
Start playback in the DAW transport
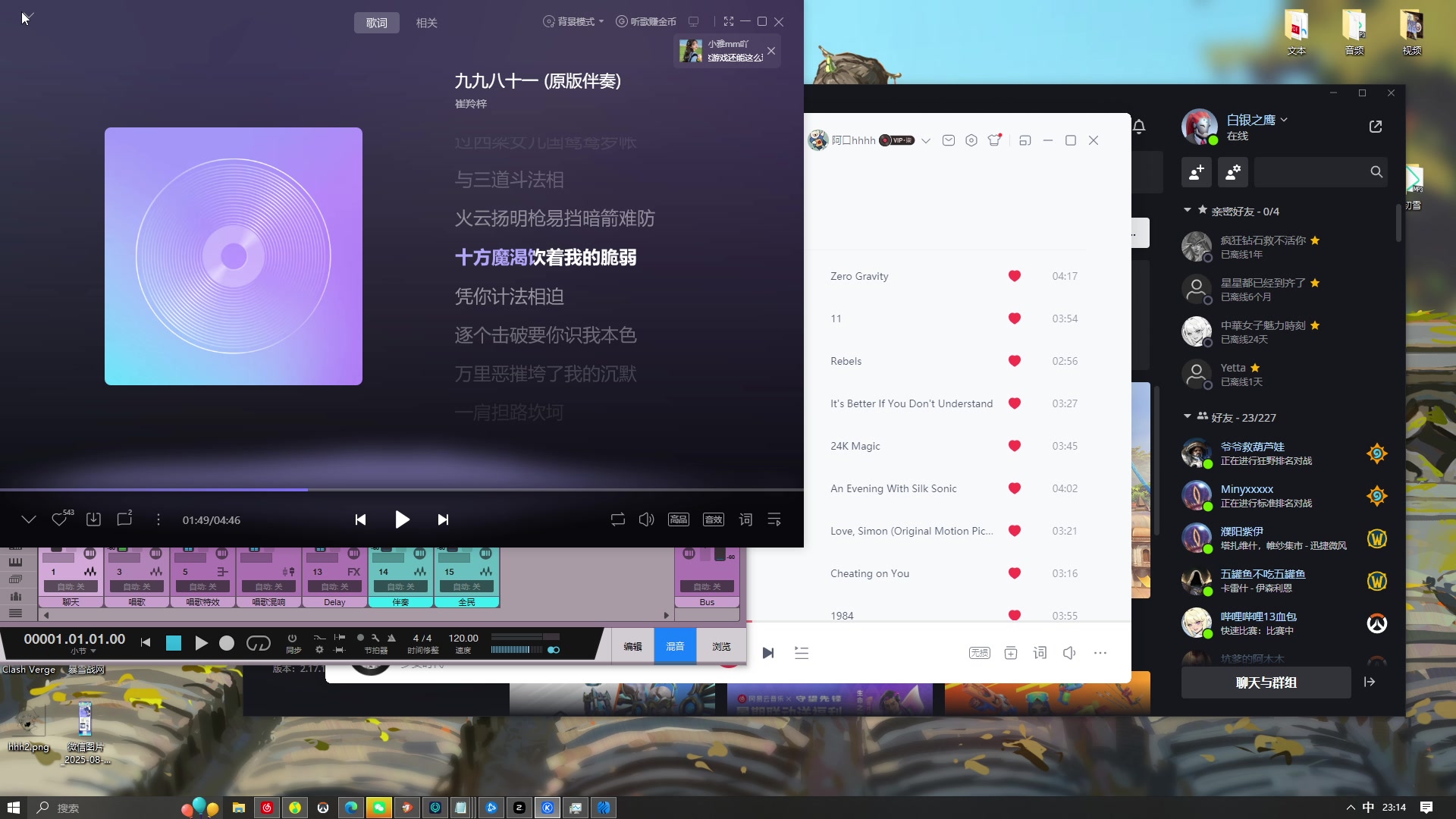pyautogui.click(x=201, y=643)
